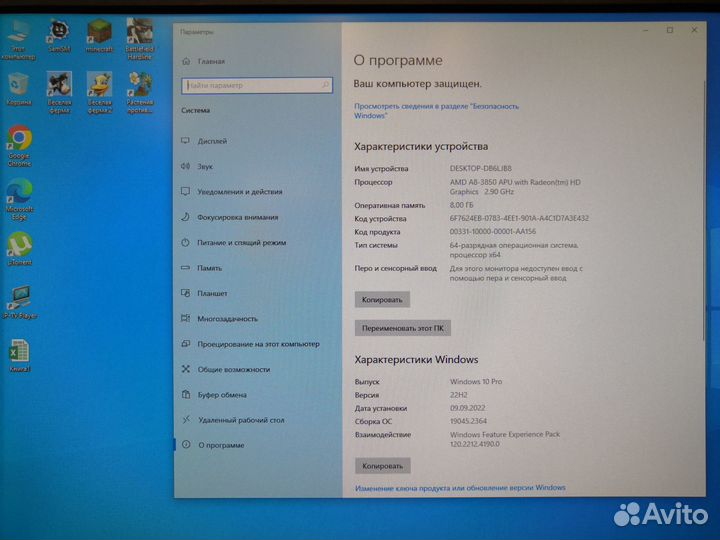Open the IP-TV Player desktop icon
This screenshot has width=720, height=540.
click(19, 299)
